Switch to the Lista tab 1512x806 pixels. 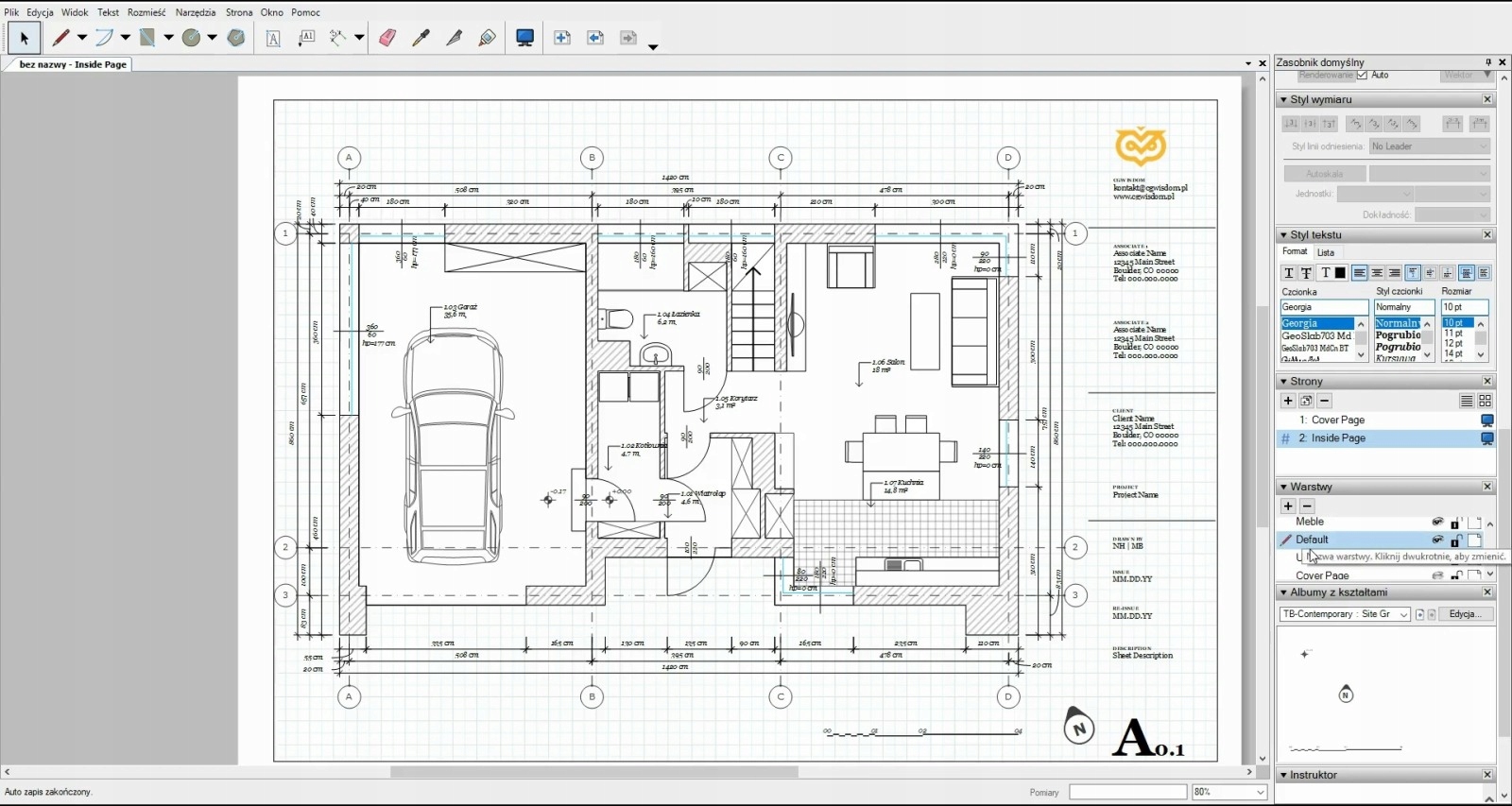[x=1326, y=252]
